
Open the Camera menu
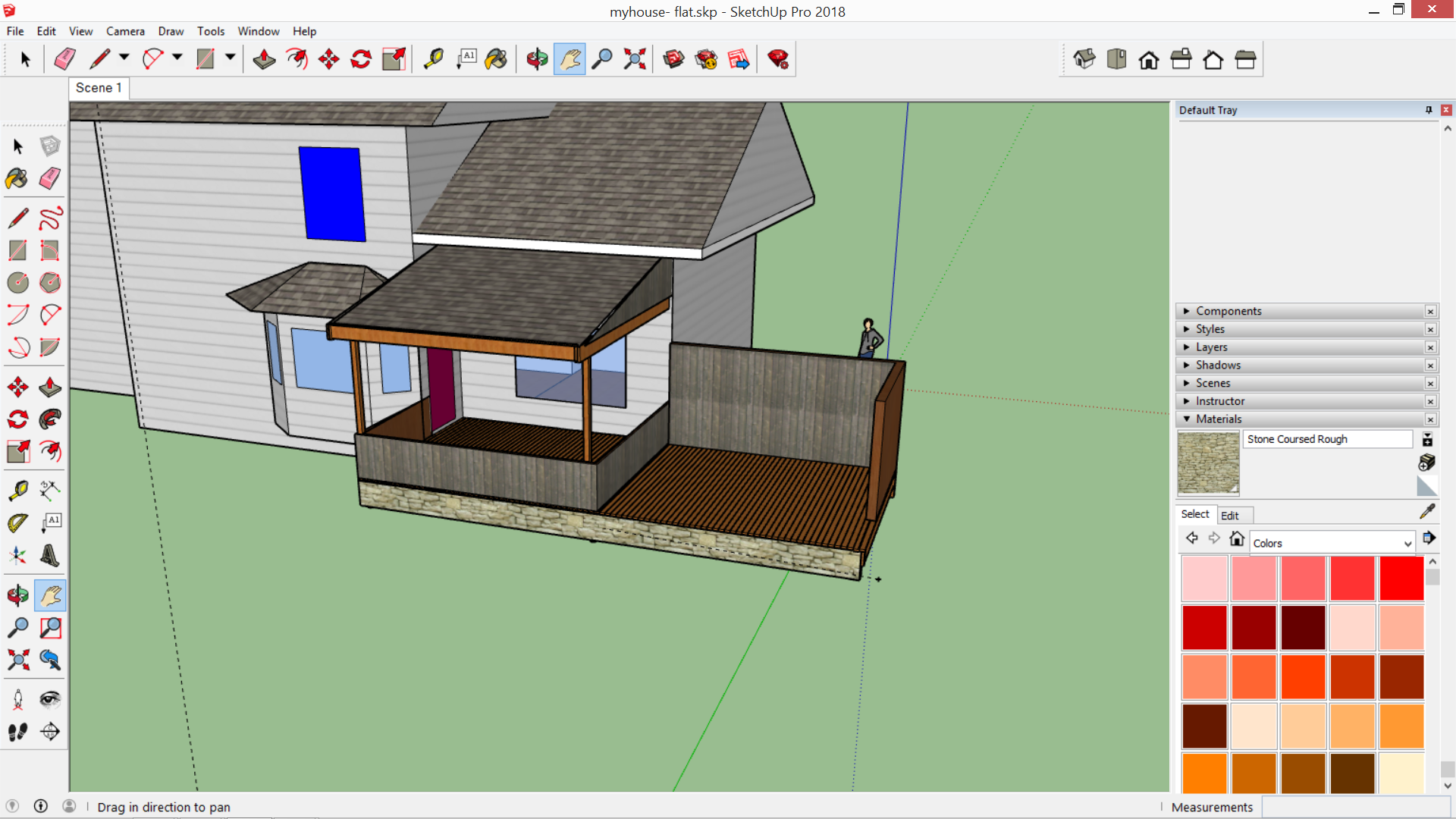click(x=123, y=31)
